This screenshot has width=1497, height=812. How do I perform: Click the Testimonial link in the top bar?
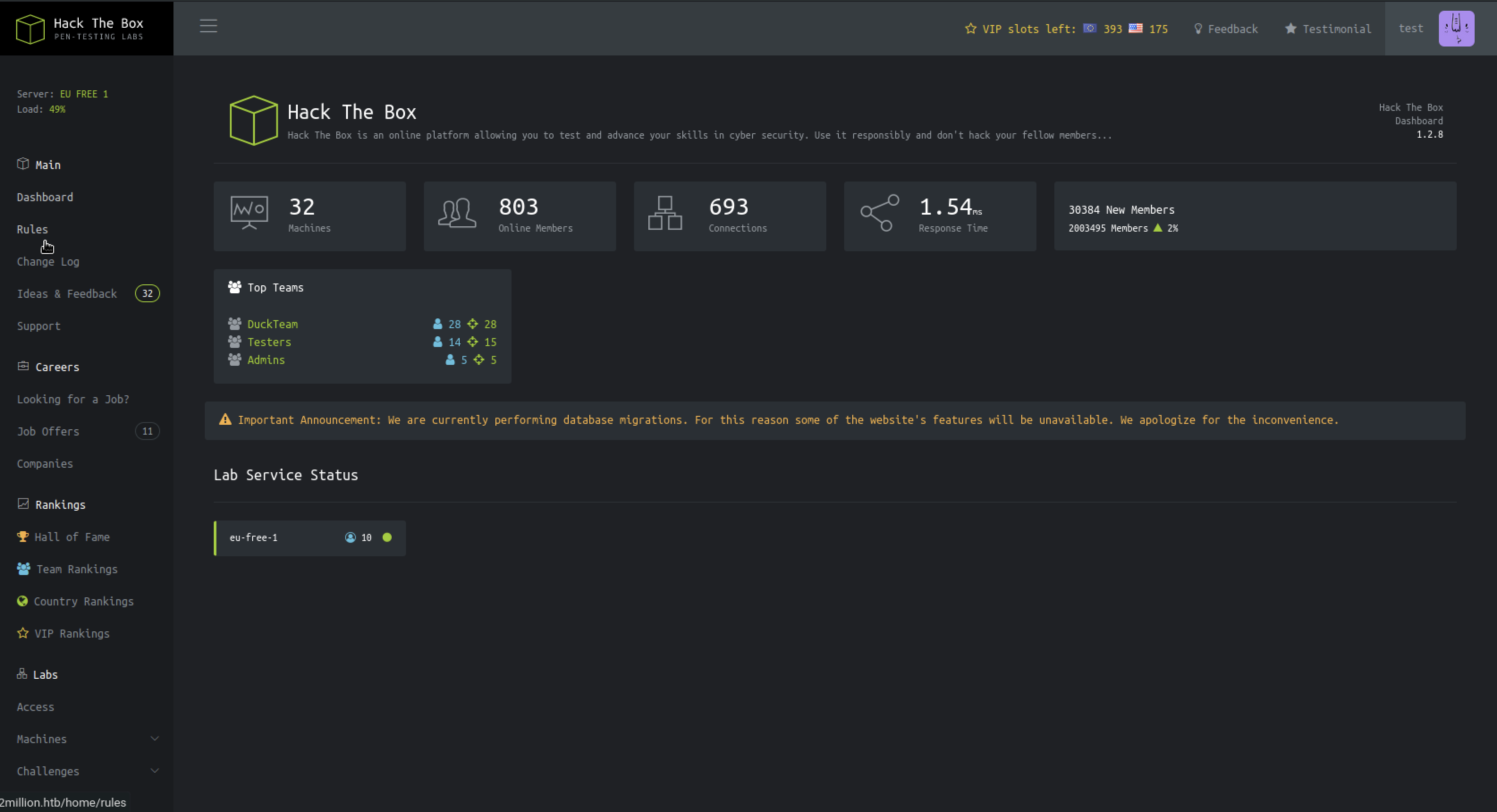click(1336, 29)
